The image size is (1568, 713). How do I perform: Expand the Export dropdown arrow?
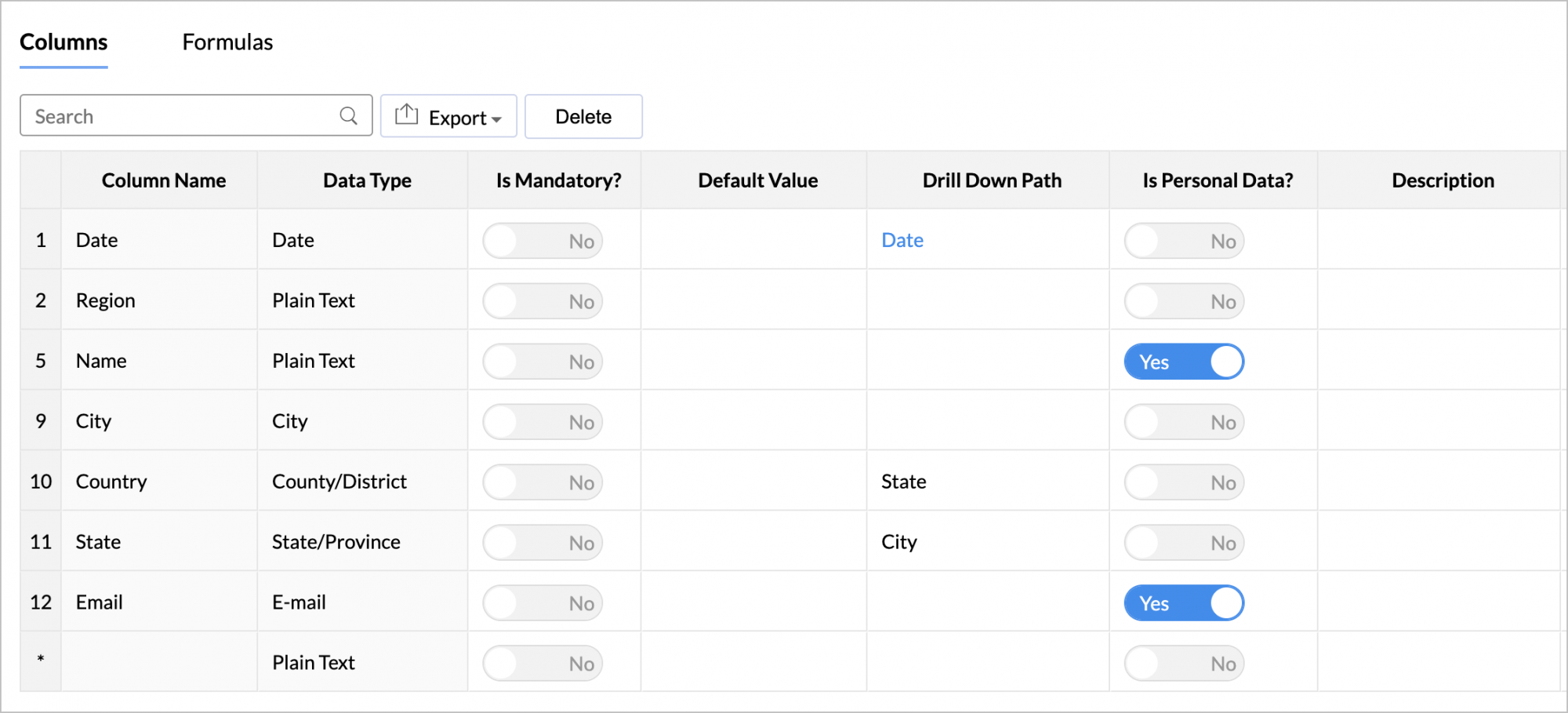(x=496, y=119)
